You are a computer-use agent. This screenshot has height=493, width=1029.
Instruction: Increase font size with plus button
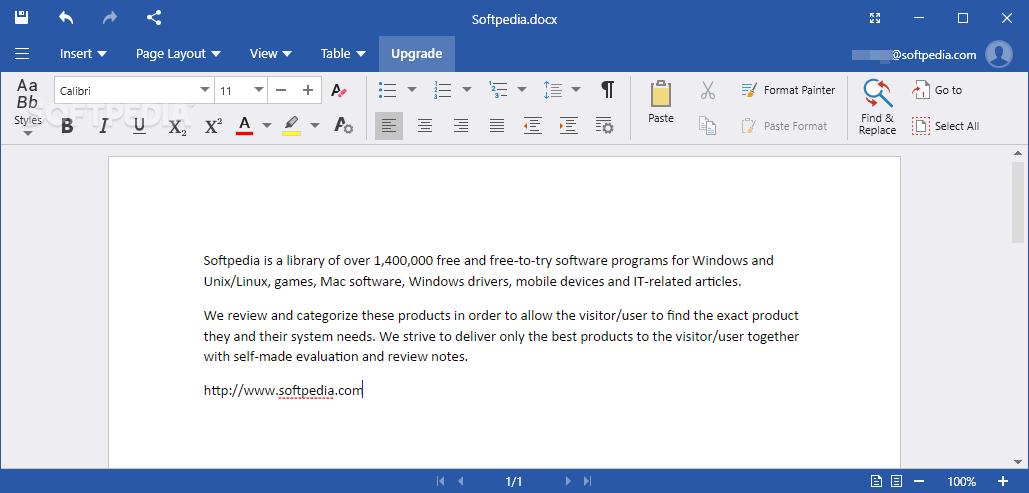click(x=308, y=91)
